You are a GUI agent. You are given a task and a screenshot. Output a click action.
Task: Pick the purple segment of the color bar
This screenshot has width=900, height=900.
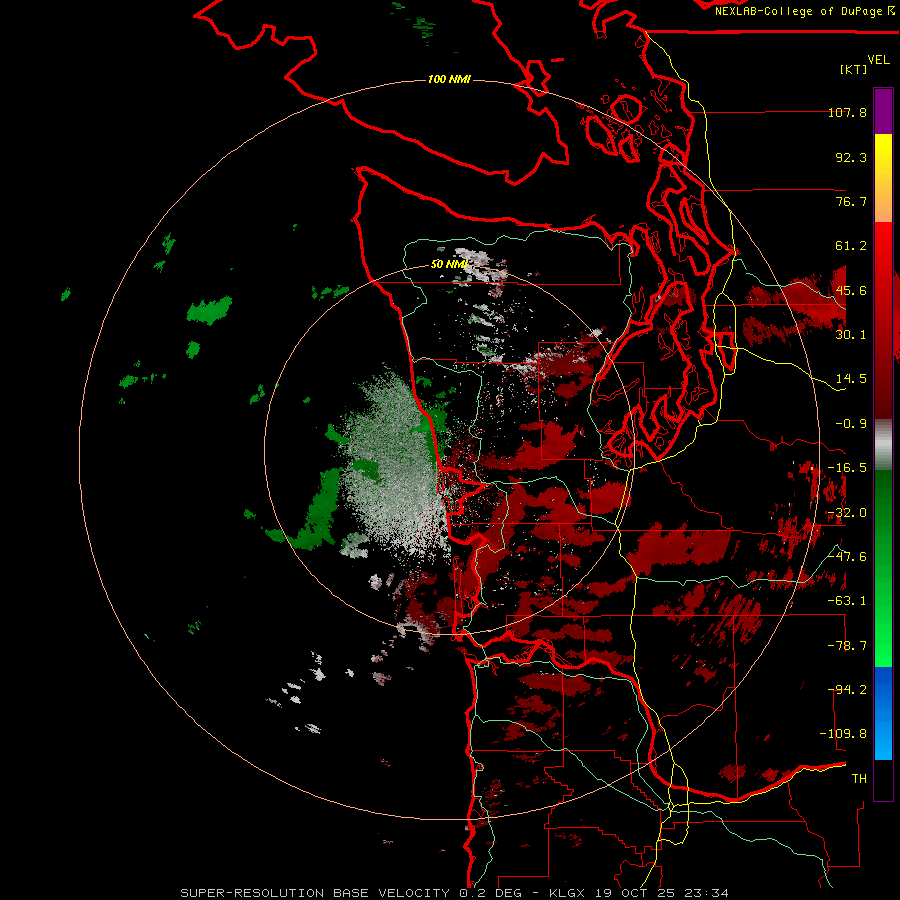(883, 111)
